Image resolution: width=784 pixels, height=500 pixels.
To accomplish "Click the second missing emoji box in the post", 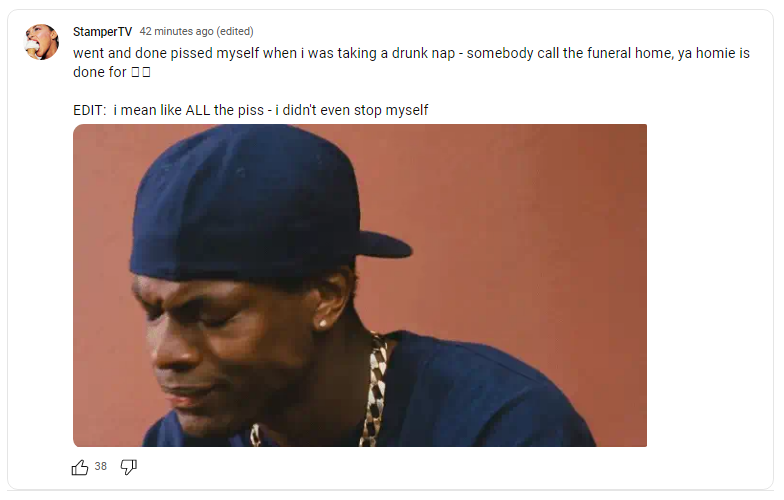I will pyautogui.click(x=146, y=72).
